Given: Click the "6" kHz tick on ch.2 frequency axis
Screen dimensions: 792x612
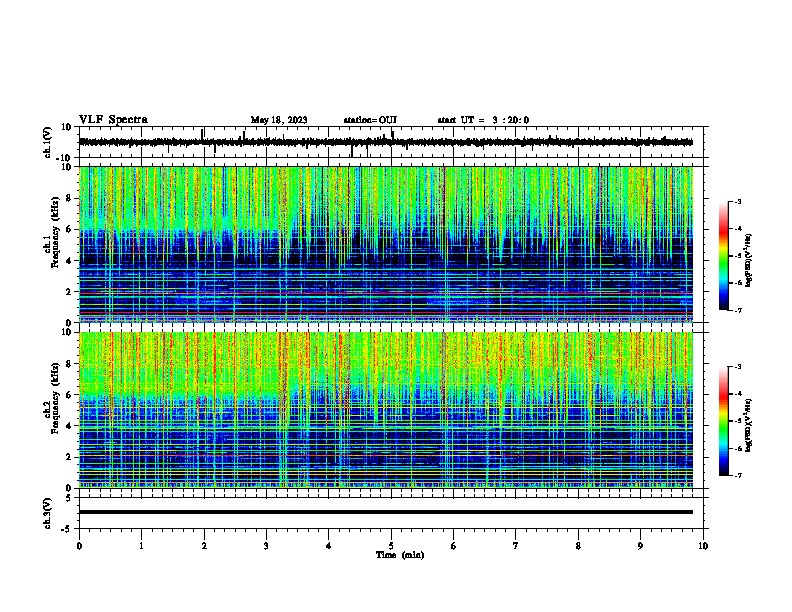Looking at the screenshot, I should pos(70,395).
